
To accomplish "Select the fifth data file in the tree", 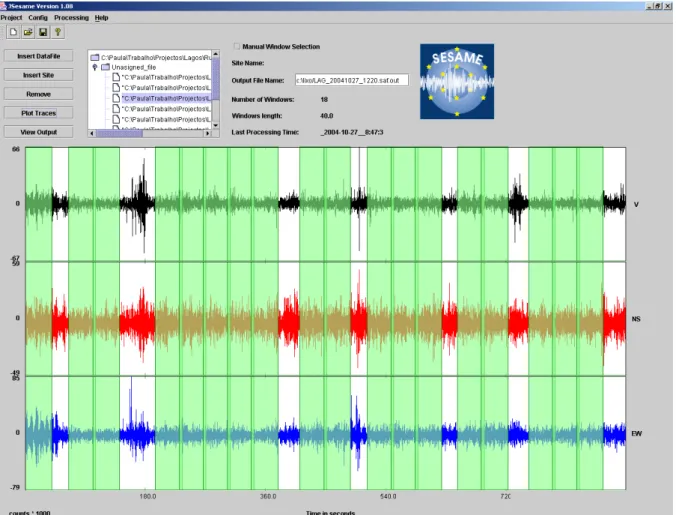I will tap(161, 119).
